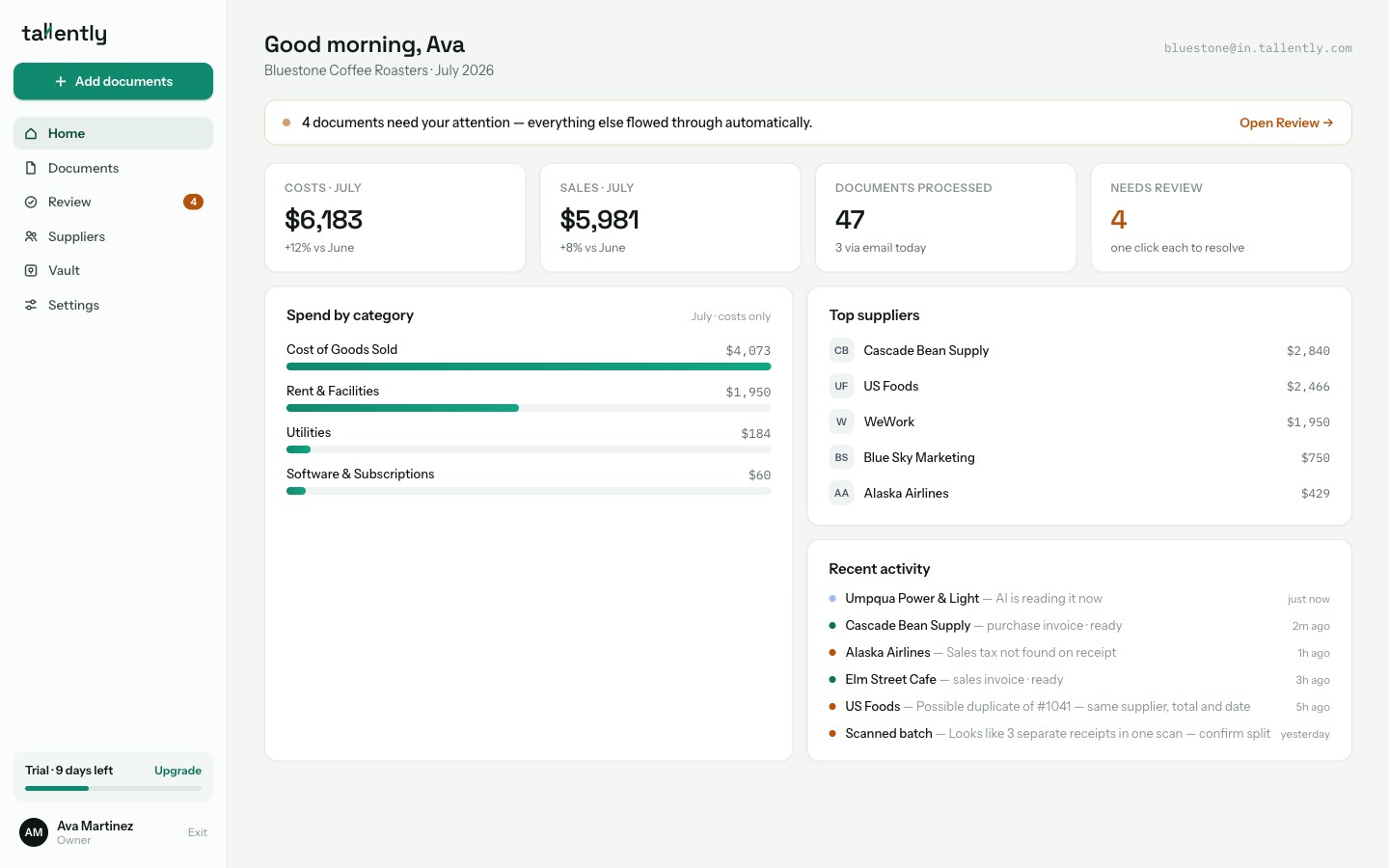Open the Settings menu item
Image resolution: width=1389 pixels, height=868 pixels.
[113, 305]
